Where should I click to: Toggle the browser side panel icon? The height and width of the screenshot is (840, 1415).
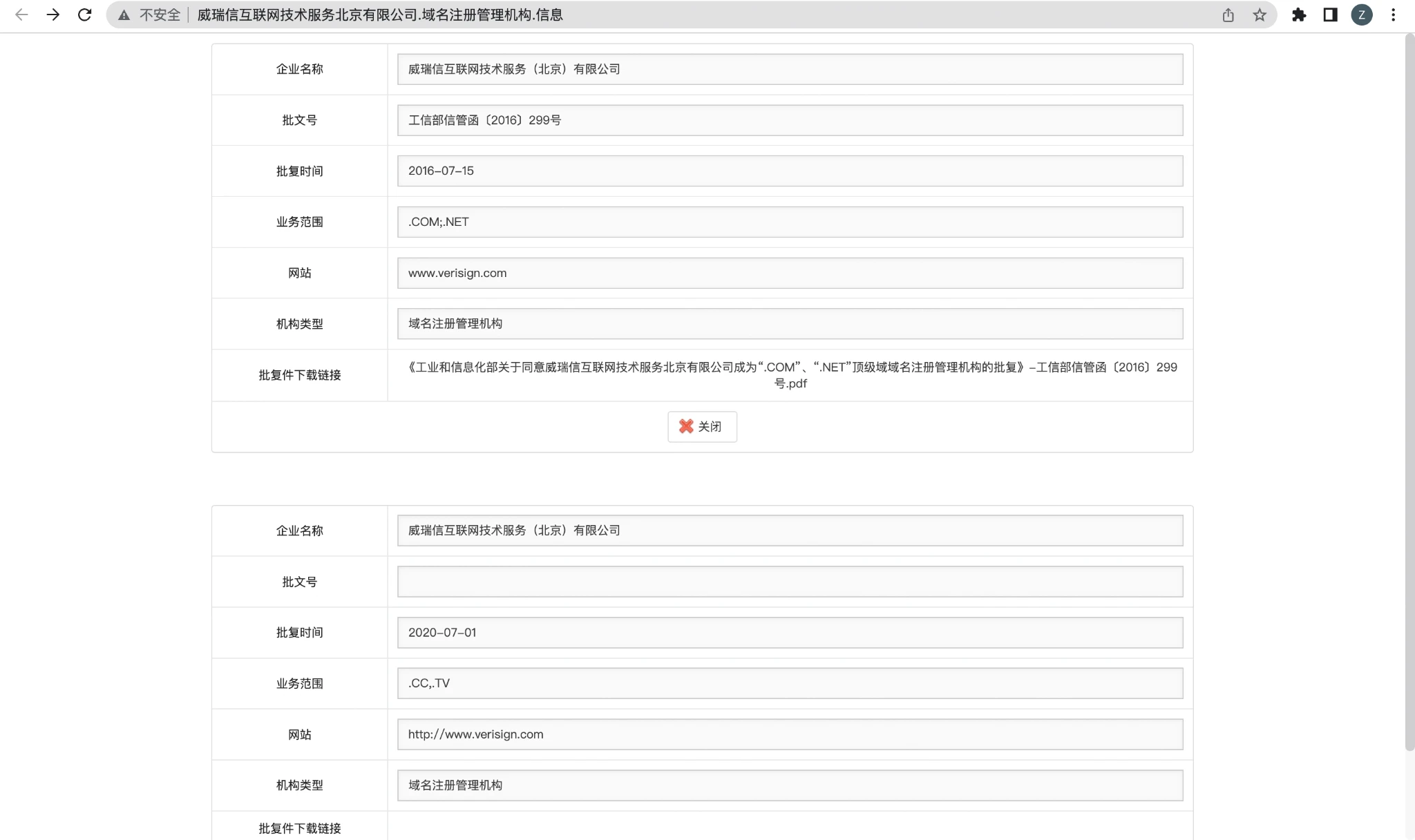[x=1330, y=15]
